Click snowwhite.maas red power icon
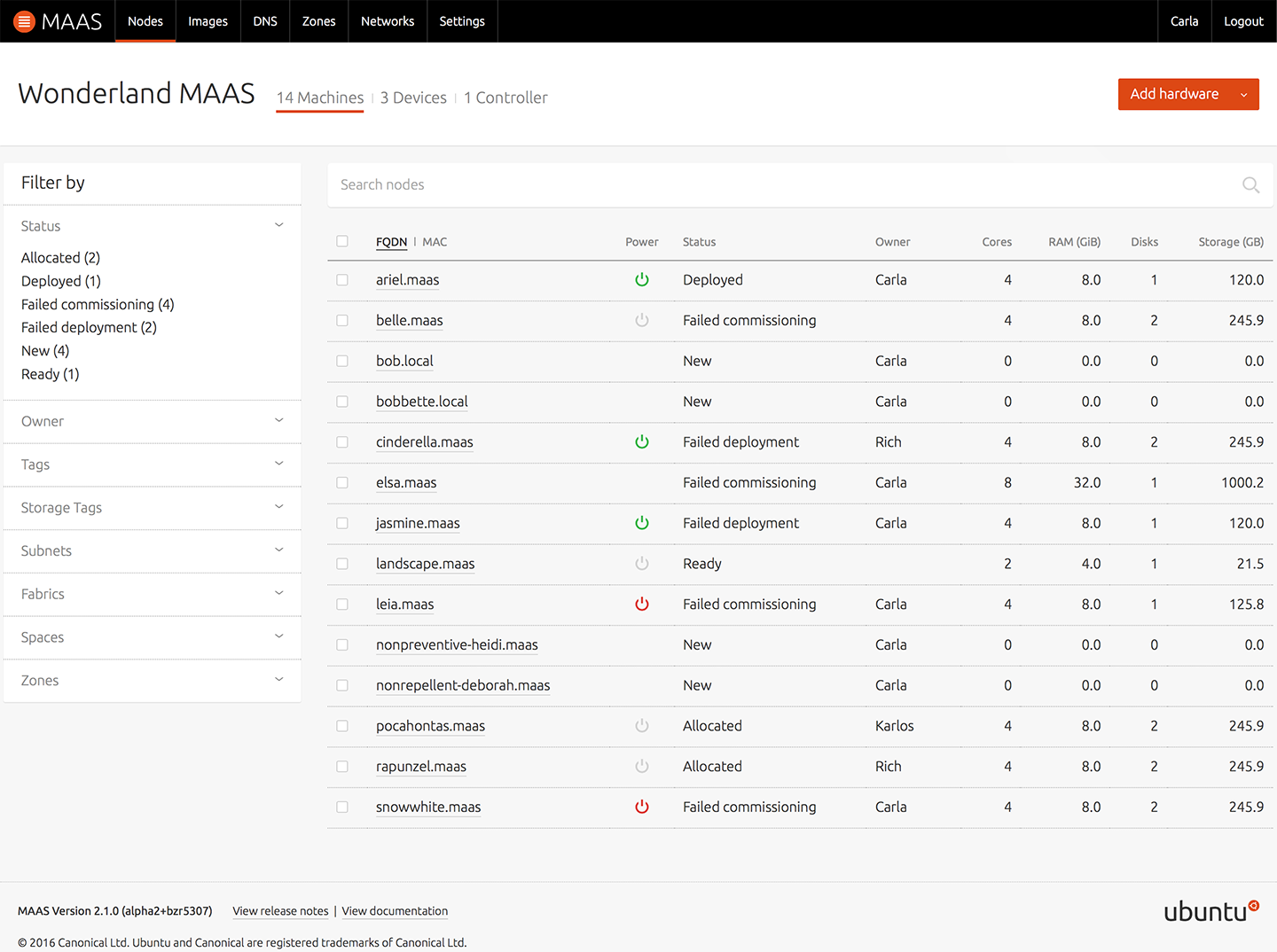Image resolution: width=1277 pixels, height=952 pixels. [642, 807]
